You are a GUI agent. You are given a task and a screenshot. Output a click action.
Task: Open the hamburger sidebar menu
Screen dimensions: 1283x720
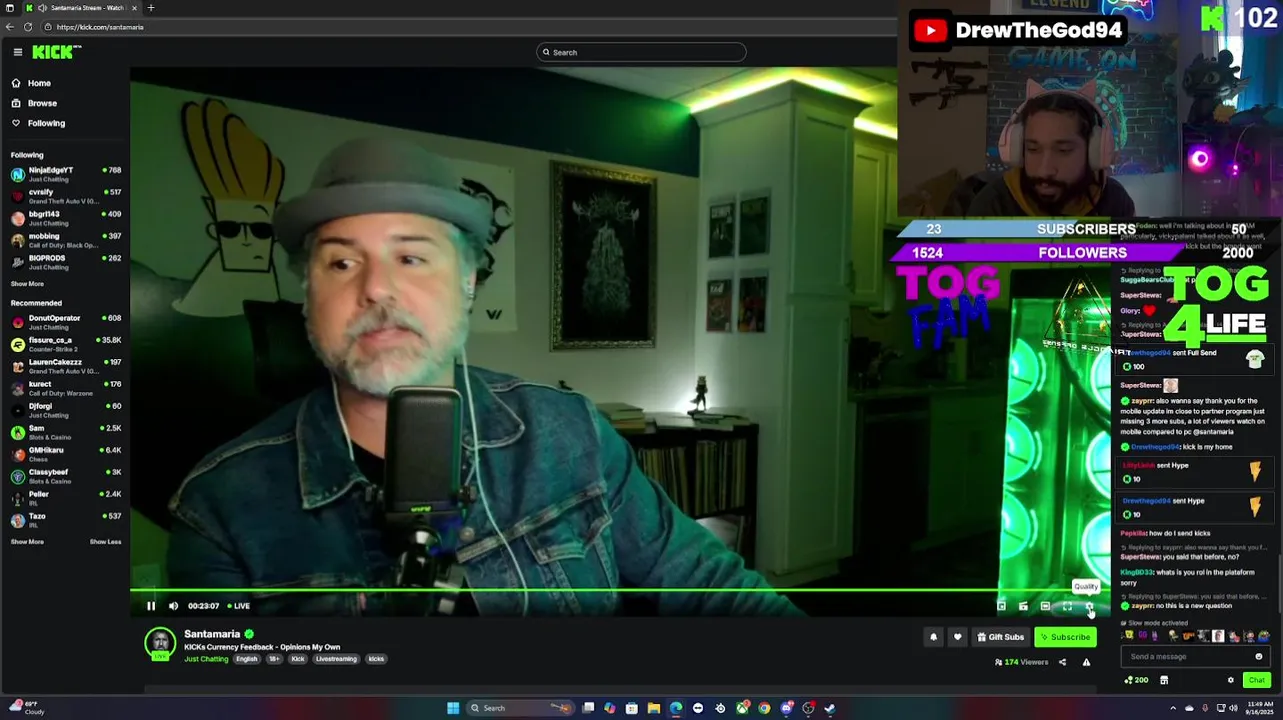17,52
